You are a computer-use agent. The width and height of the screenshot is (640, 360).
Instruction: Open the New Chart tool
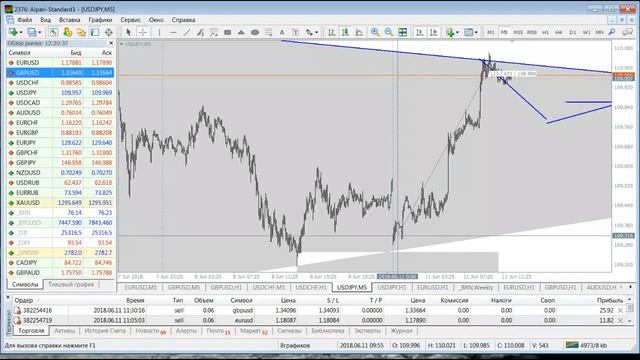click(13, 32)
